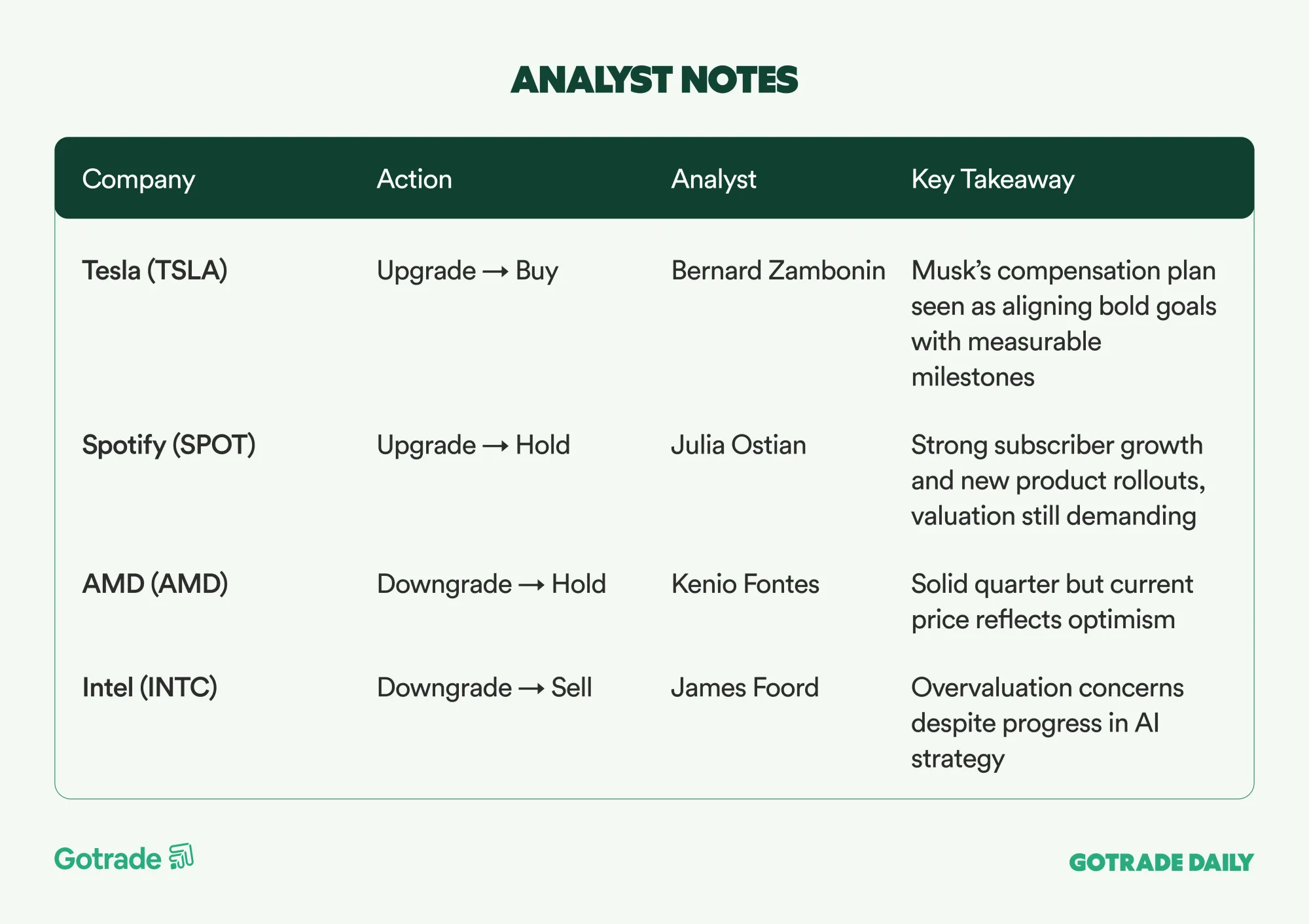The image size is (1309, 924).
Task: Click analyst name Bernard Zambonin
Action: [x=778, y=270]
